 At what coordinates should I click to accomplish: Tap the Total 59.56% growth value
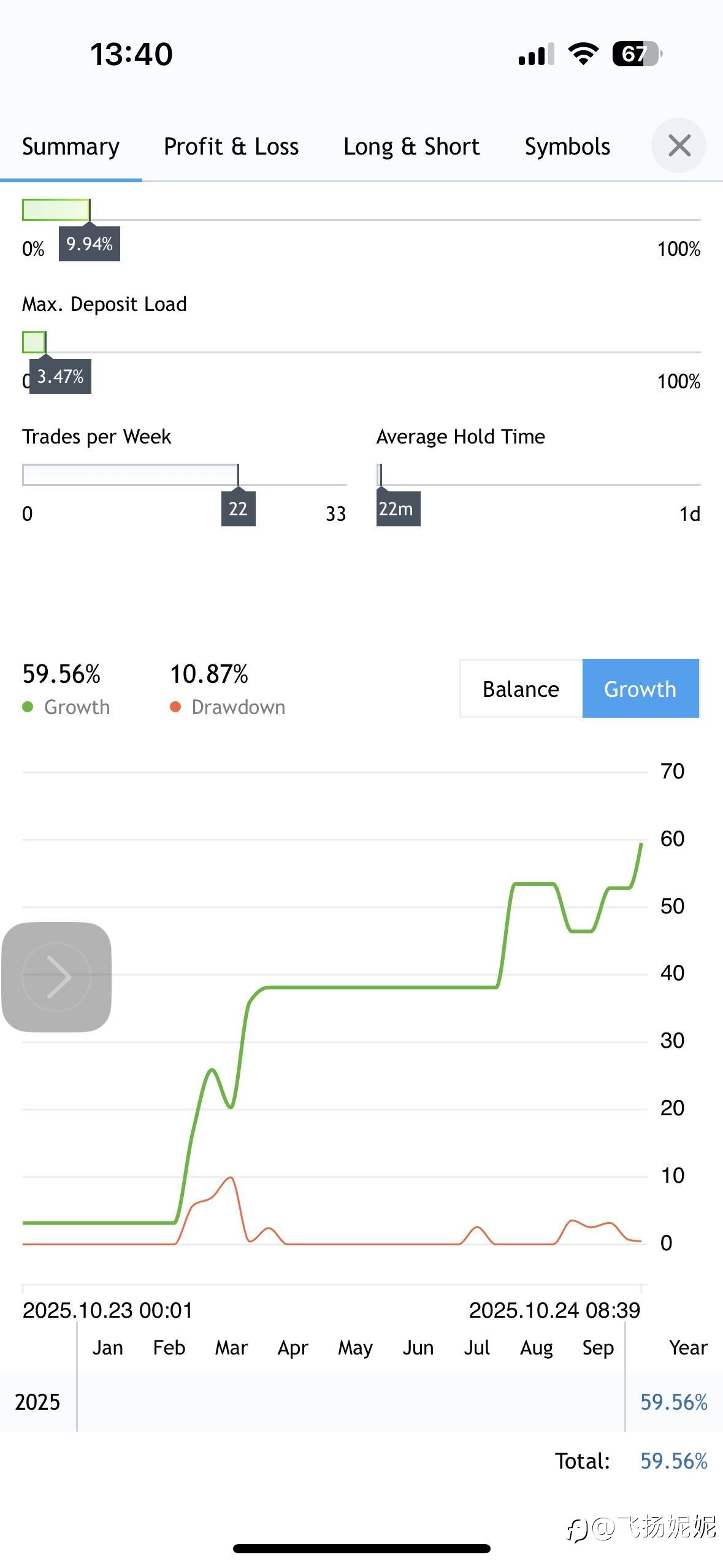[673, 1461]
